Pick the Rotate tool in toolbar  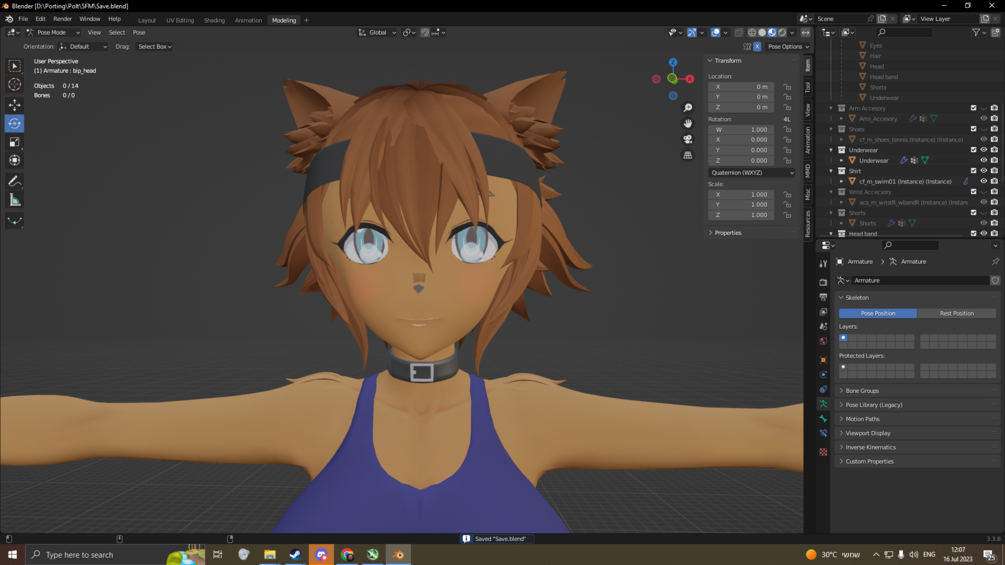pos(14,123)
